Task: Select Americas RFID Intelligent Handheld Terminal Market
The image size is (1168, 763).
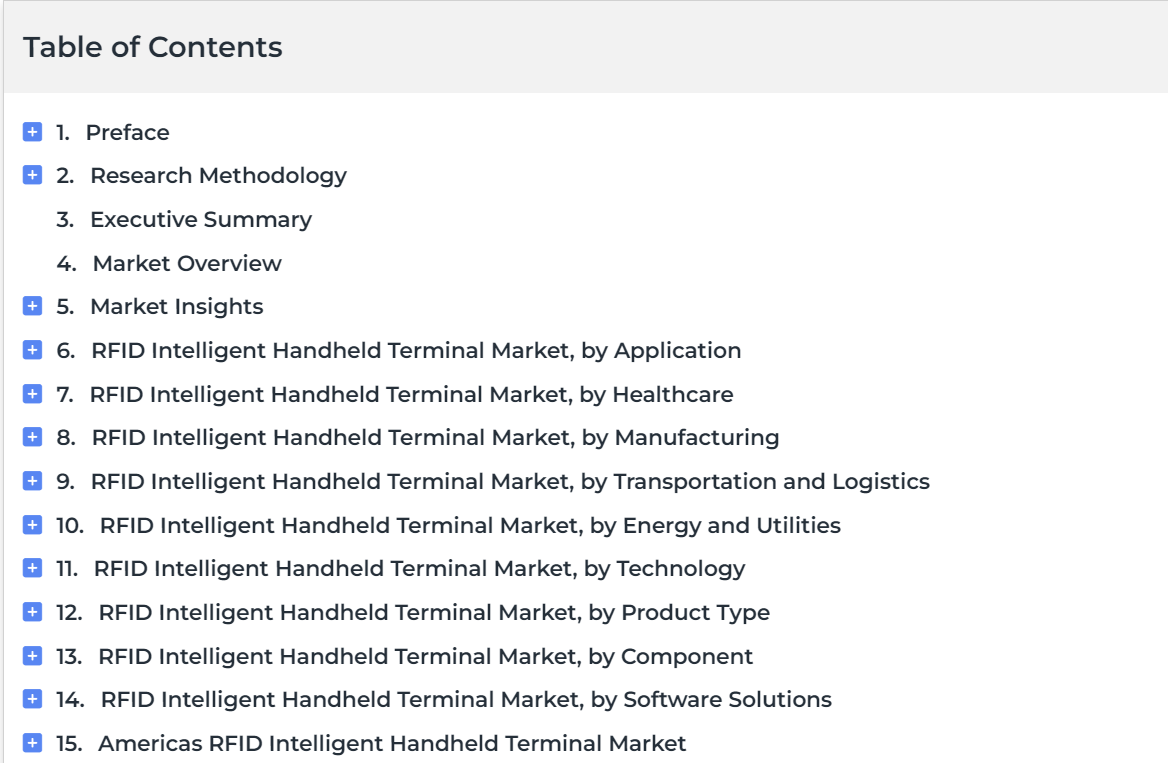Action: coord(392,744)
